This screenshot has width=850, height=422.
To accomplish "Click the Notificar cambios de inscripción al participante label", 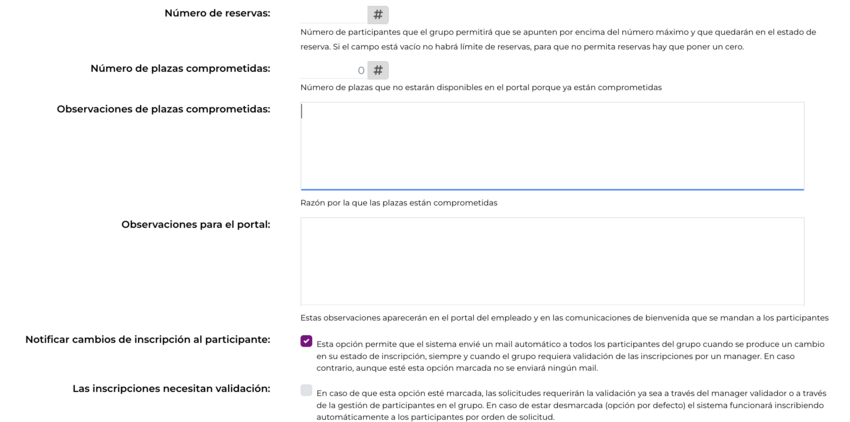I will click(x=148, y=340).
